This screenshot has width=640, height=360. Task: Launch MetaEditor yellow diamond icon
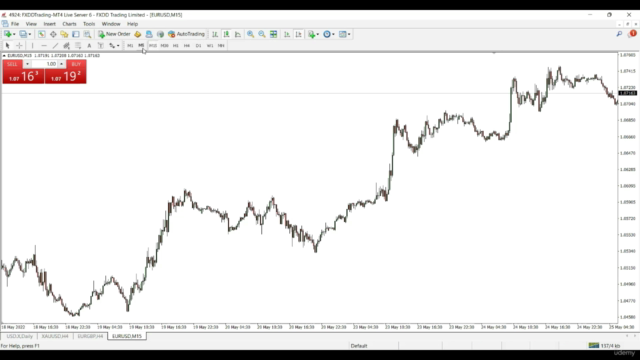point(138,34)
